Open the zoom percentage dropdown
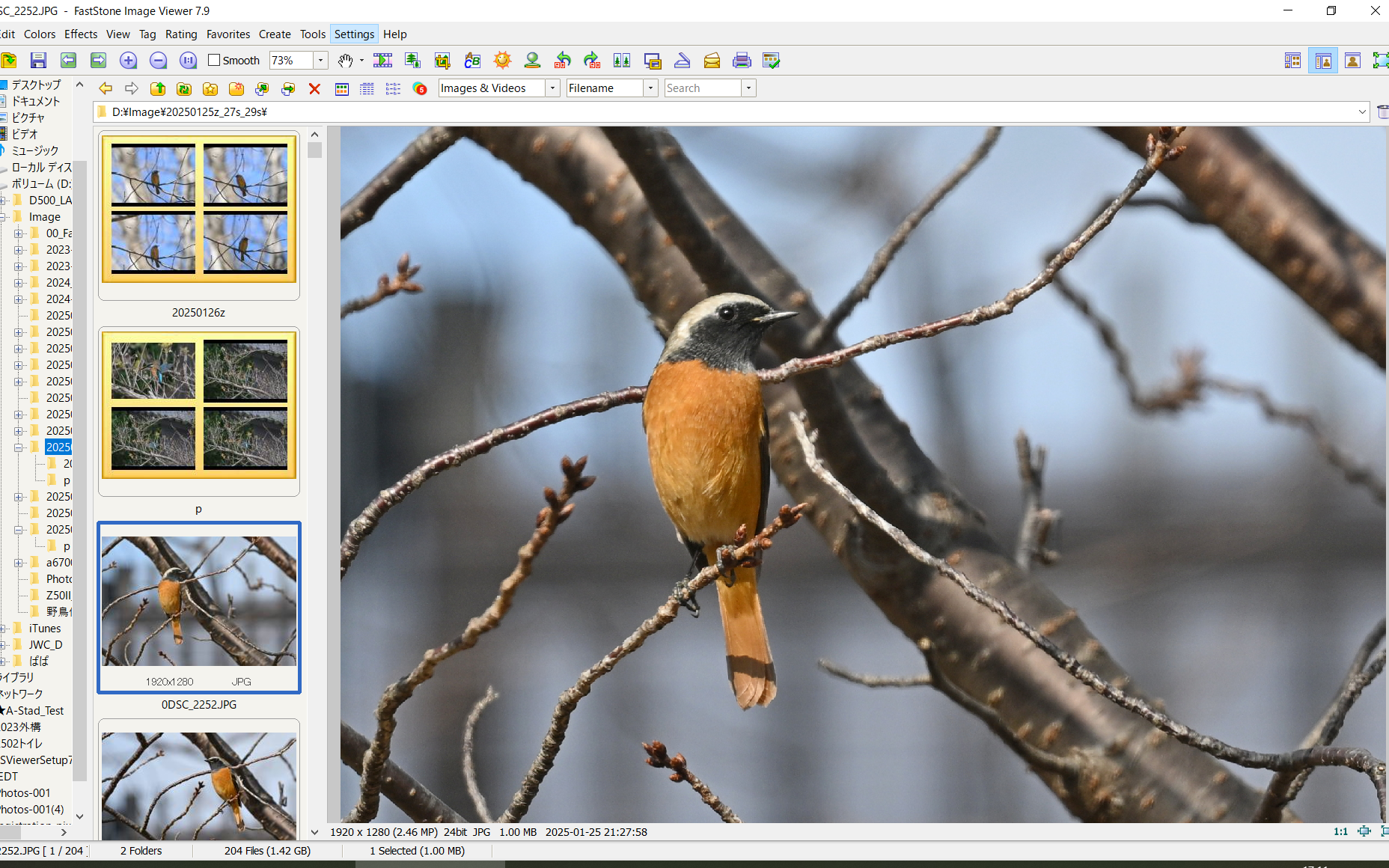Screen dimensions: 1389x868 click(x=320, y=60)
